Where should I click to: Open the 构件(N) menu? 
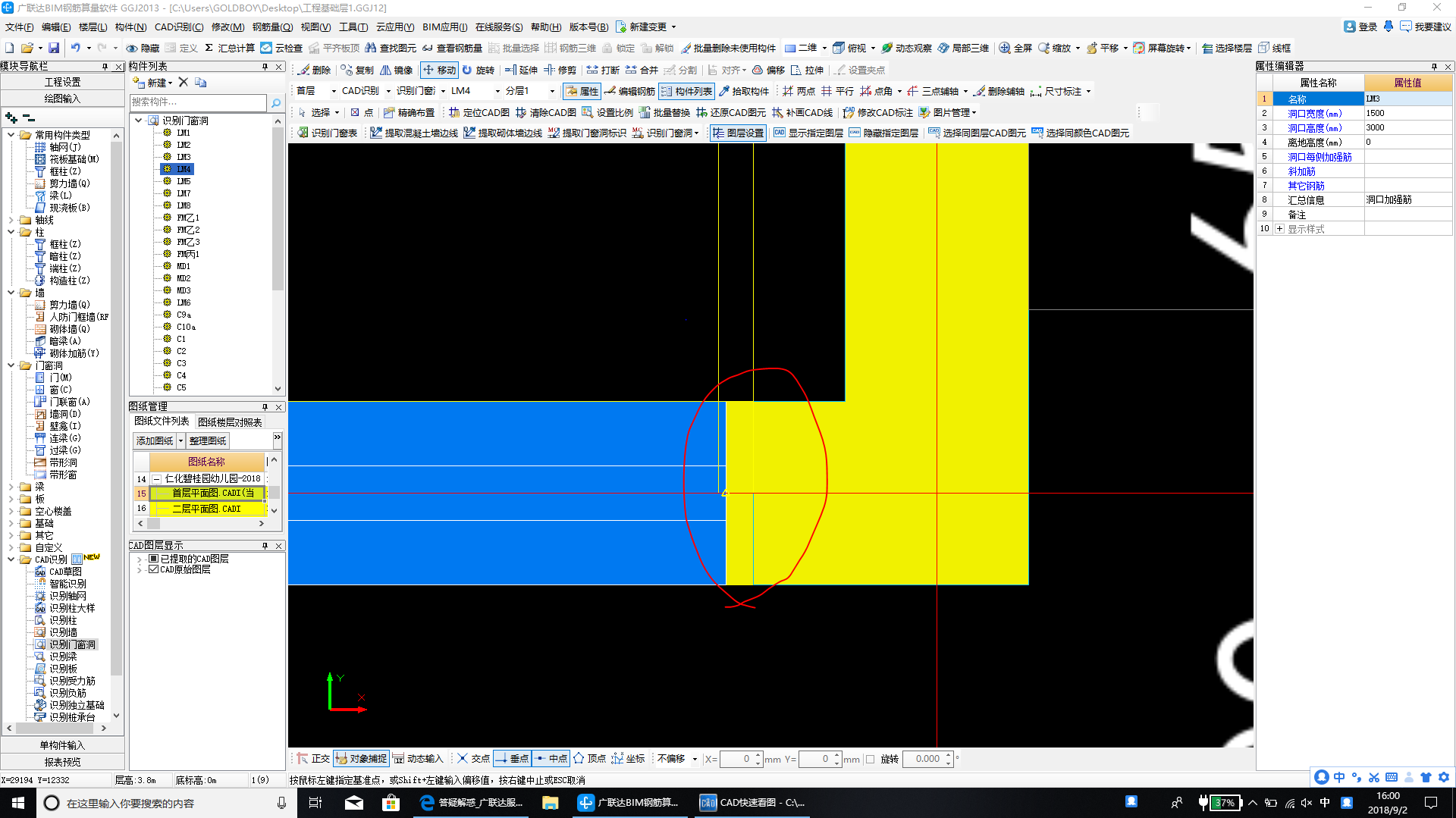click(x=130, y=27)
